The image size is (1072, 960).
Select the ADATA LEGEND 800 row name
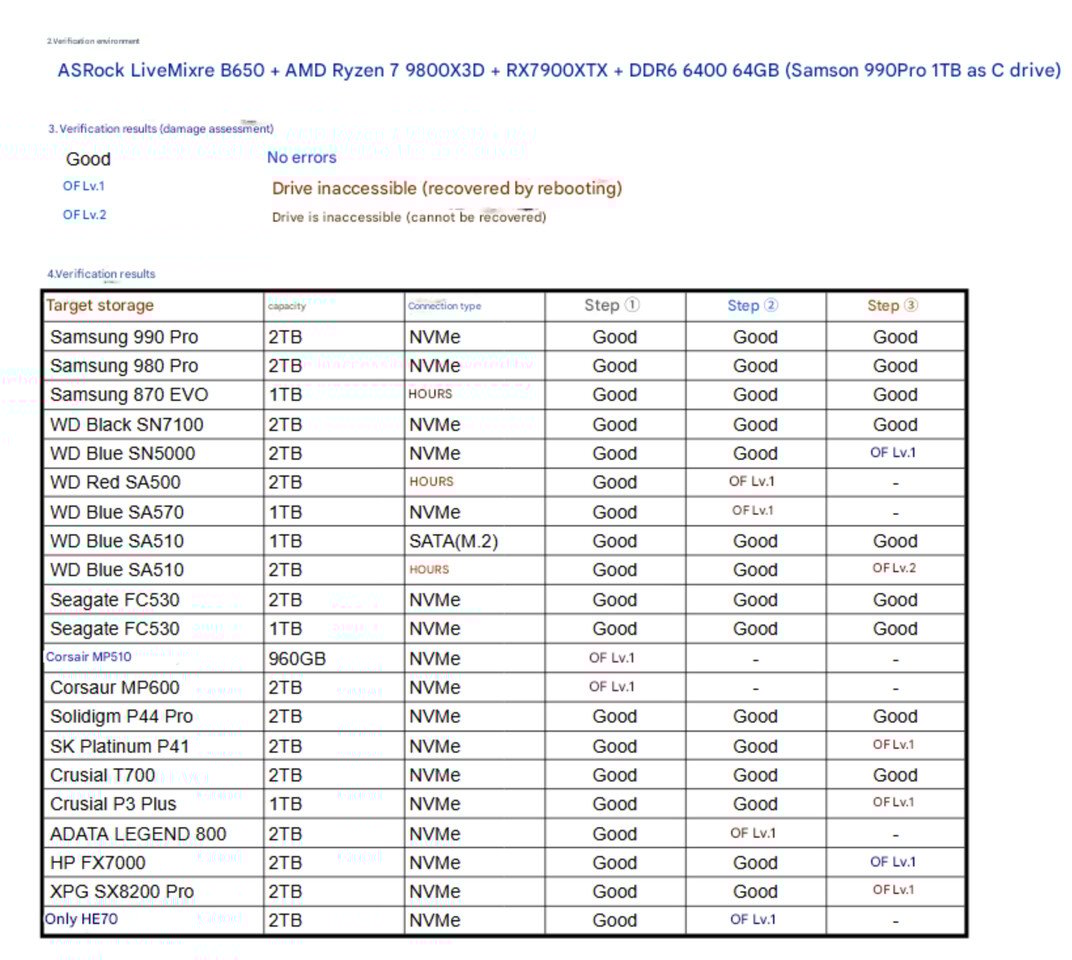coord(137,834)
